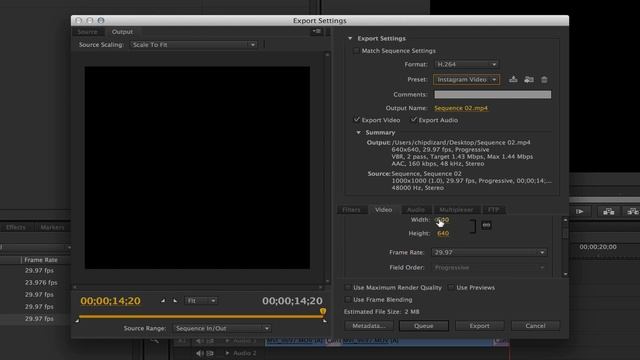Enable Use Frame Blending checkbox
The width and height of the screenshot is (640, 360).
click(348, 300)
